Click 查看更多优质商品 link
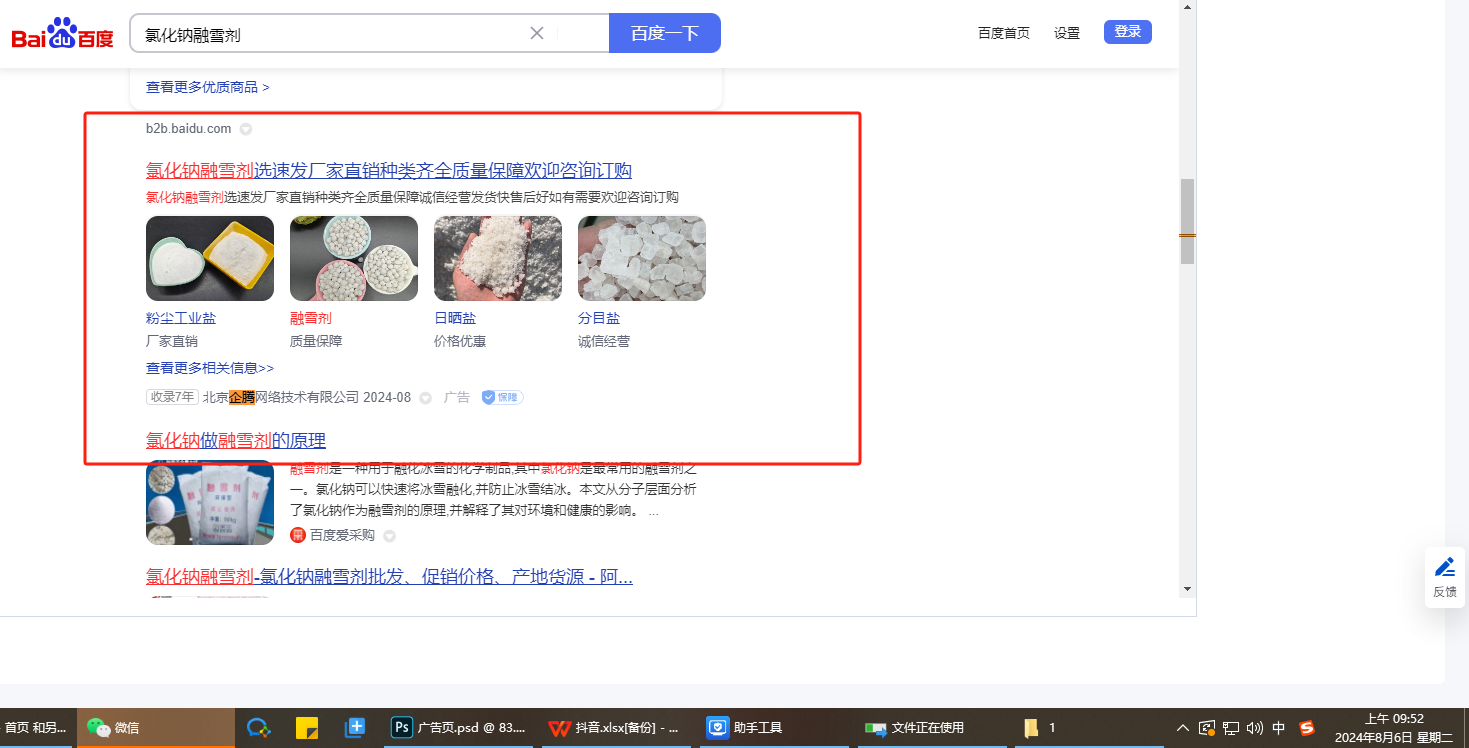Image resolution: width=1469 pixels, height=748 pixels. point(208,87)
